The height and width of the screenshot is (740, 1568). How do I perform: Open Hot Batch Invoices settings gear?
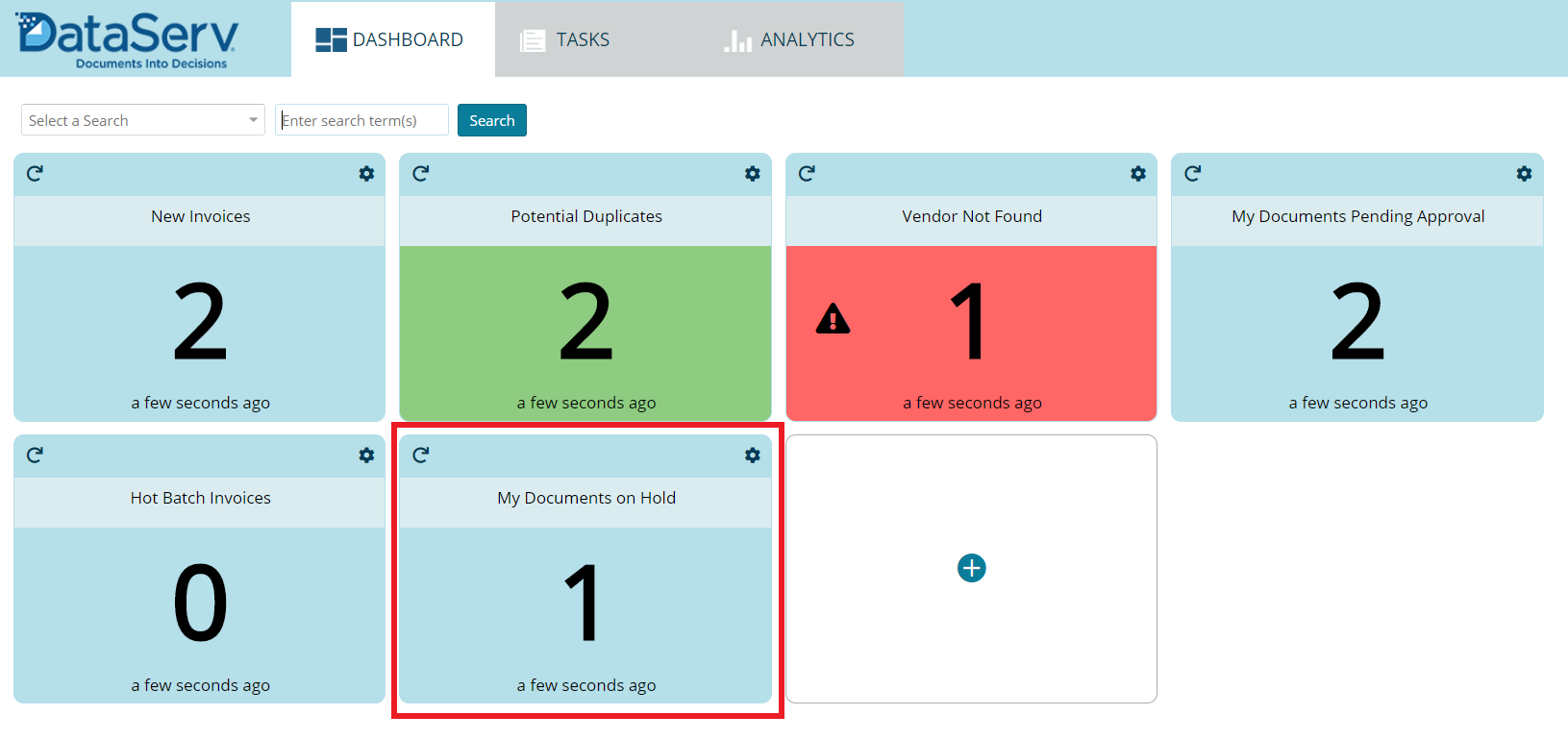click(366, 456)
